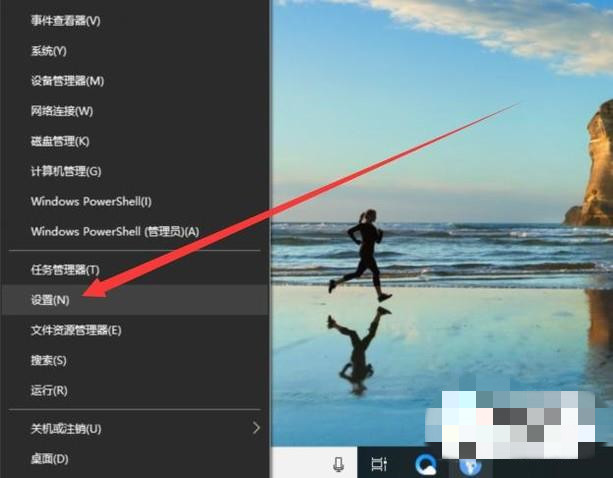The width and height of the screenshot is (613, 478).
Task: Click the microphone icon in the search box
Action: pyautogui.click(x=338, y=464)
